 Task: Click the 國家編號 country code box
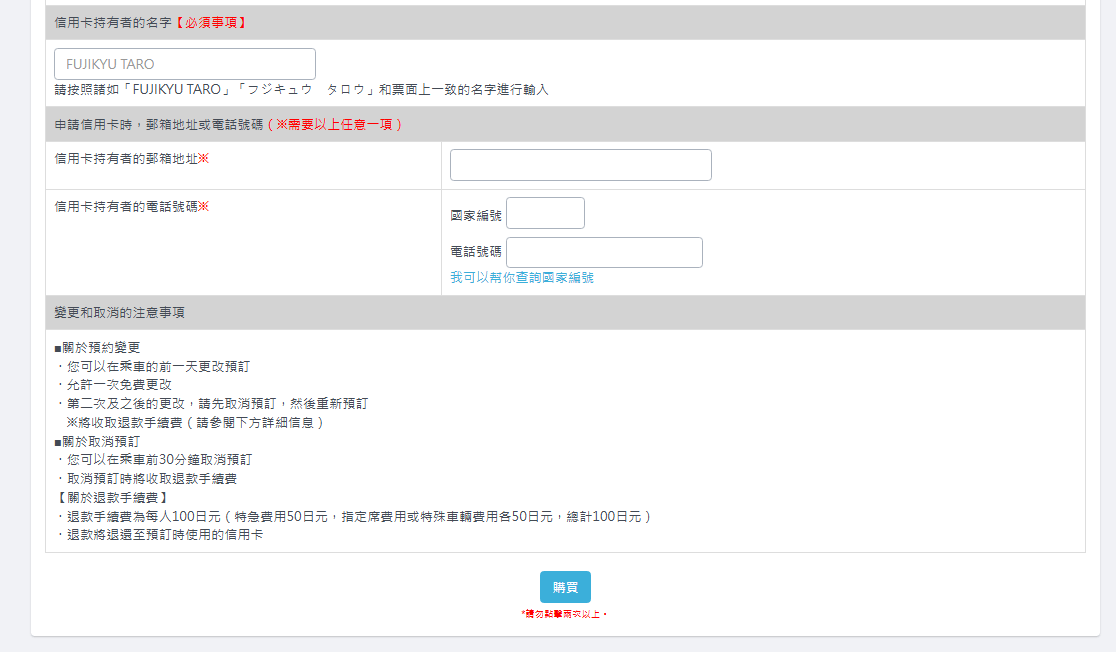coord(545,213)
